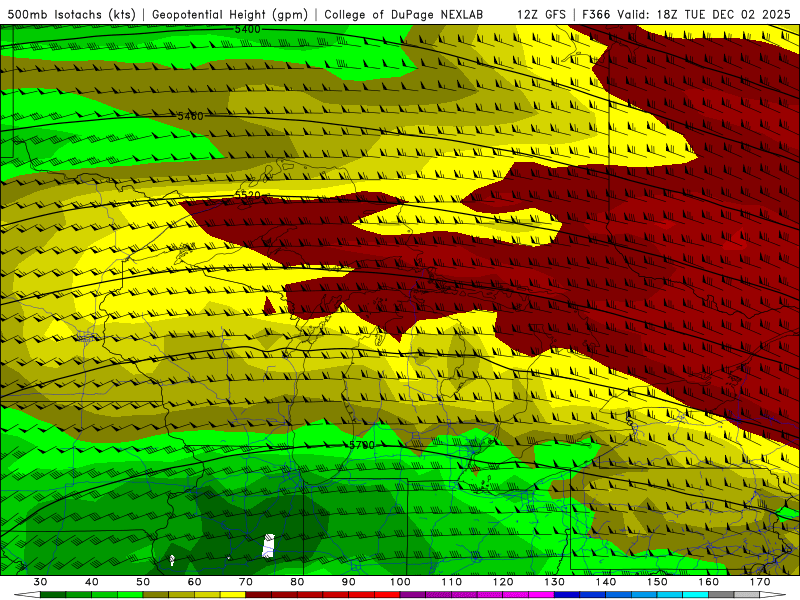800x600 pixels.
Task: Click the 70 knot color scale label
Action: click(246, 582)
